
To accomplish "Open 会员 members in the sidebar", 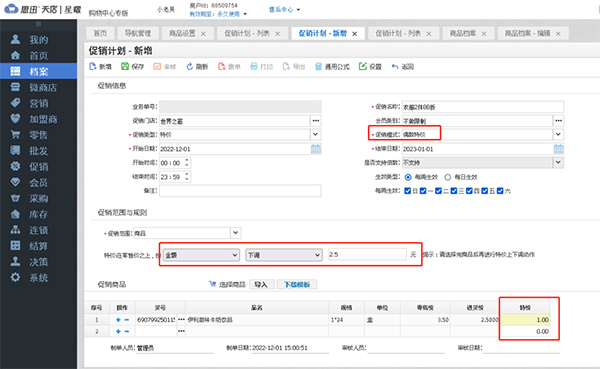I will point(38,182).
